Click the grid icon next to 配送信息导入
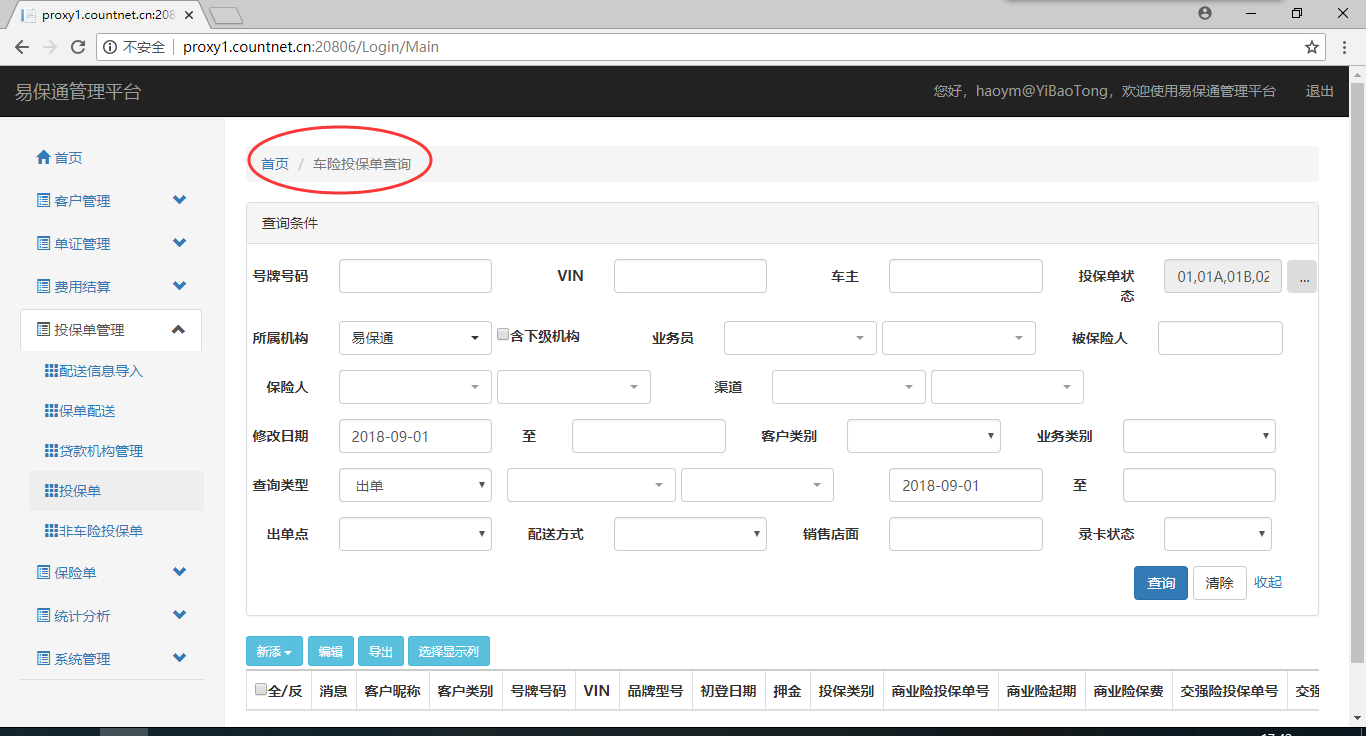Viewport: 1366px width, 736px height. point(52,371)
